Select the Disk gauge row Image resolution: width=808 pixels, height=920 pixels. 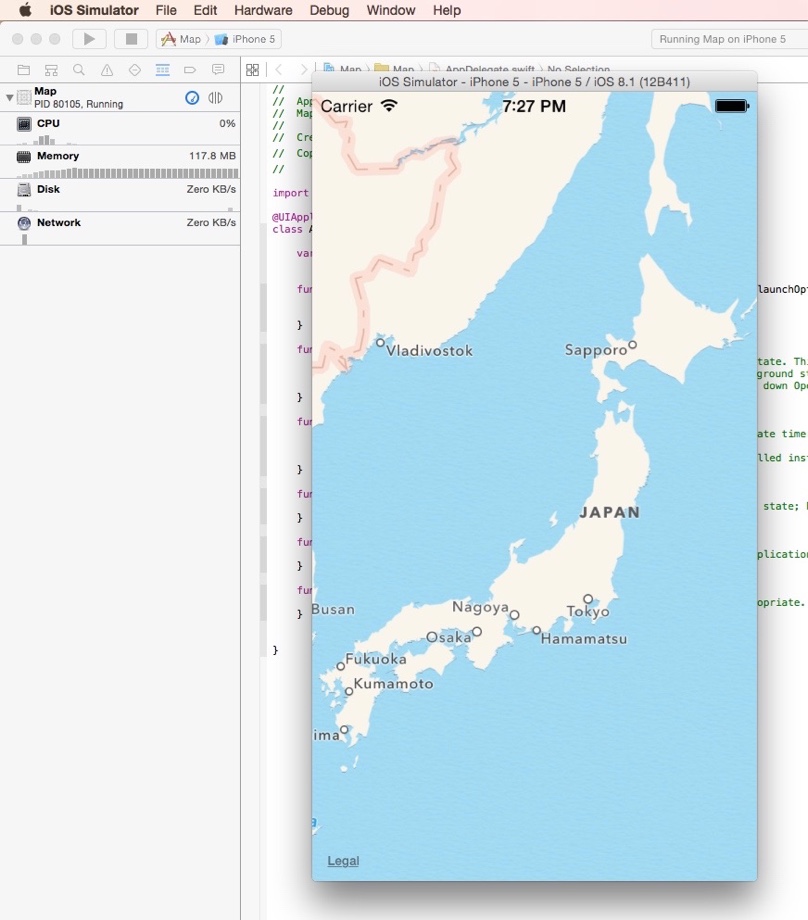click(120, 195)
